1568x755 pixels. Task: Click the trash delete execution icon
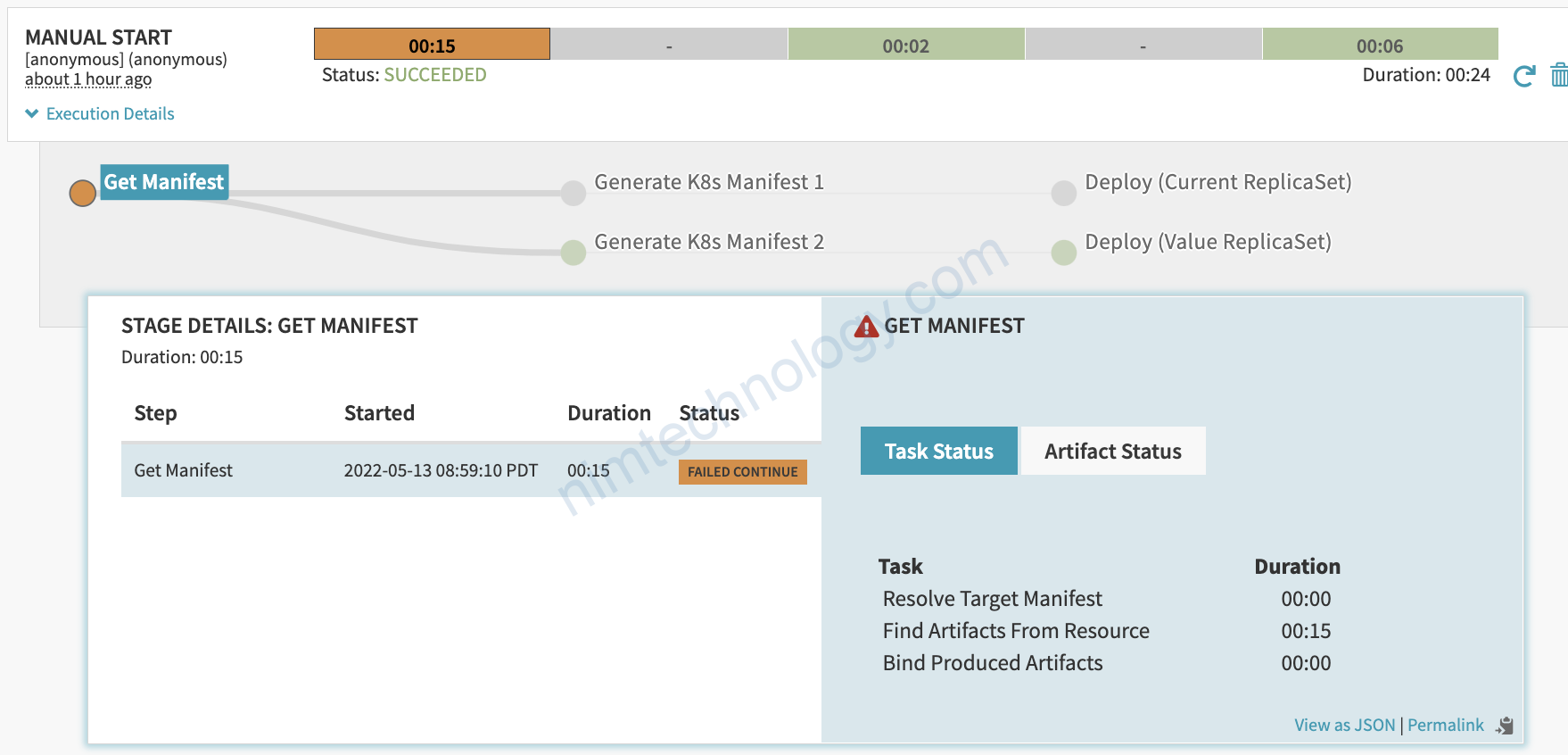click(1558, 76)
